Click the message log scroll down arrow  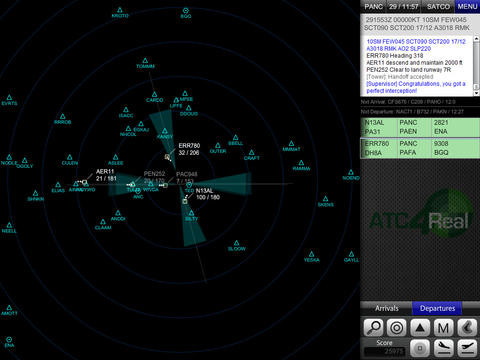[477, 93]
